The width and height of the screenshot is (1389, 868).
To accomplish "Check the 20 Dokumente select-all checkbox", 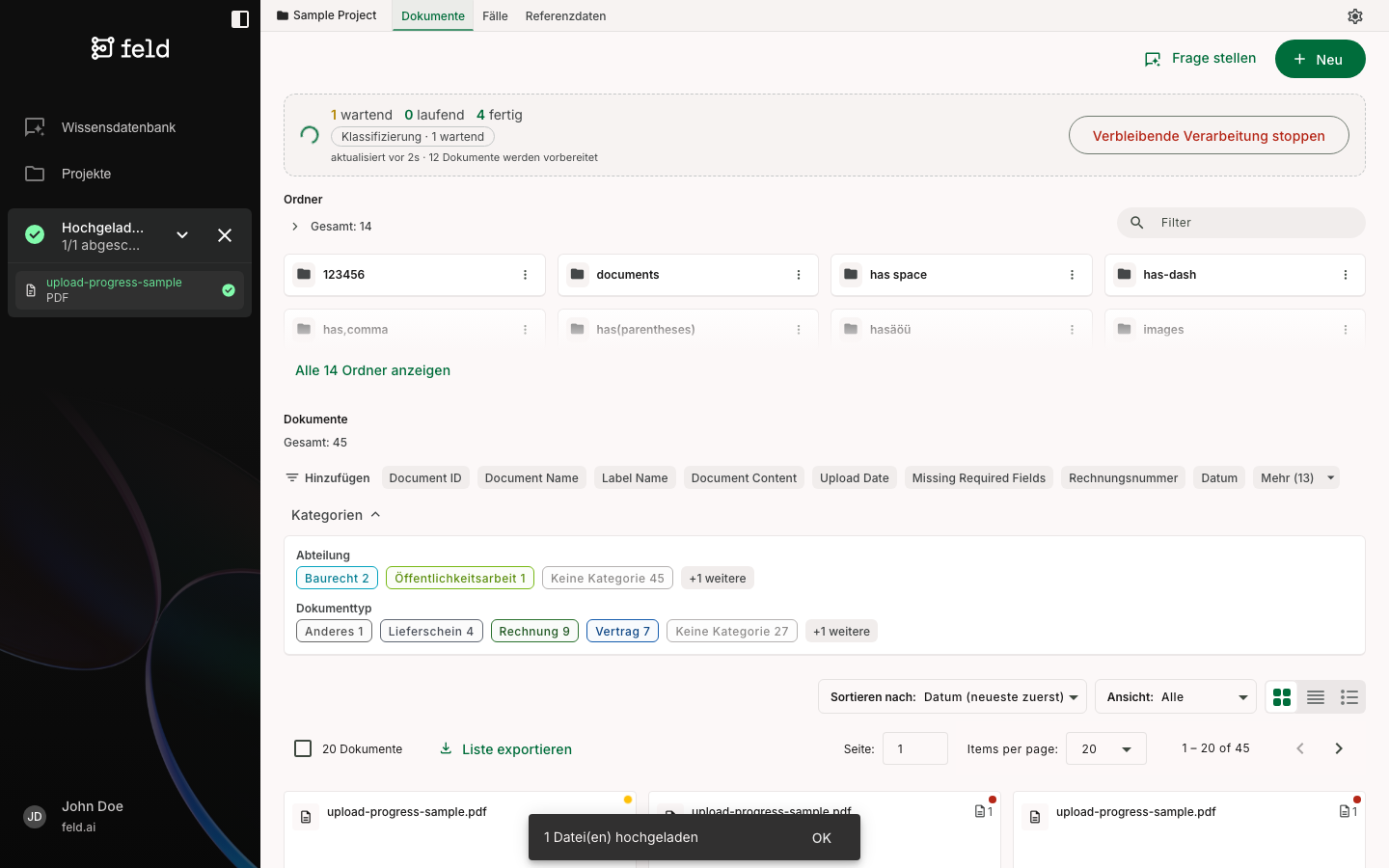I will 303,748.
